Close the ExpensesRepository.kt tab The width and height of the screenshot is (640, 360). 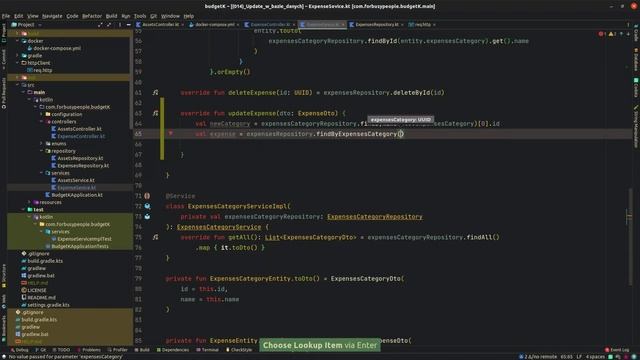(x=402, y=25)
